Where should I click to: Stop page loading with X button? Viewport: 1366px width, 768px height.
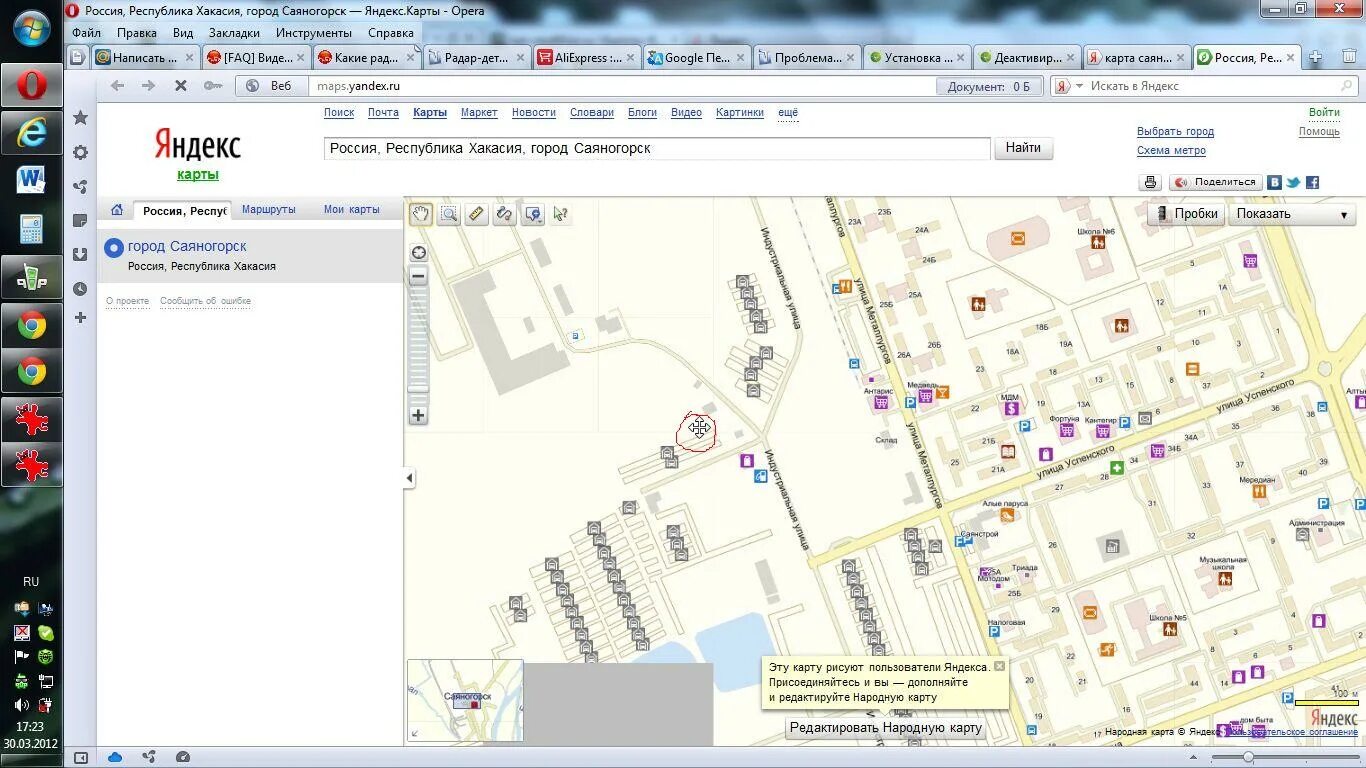(180, 86)
